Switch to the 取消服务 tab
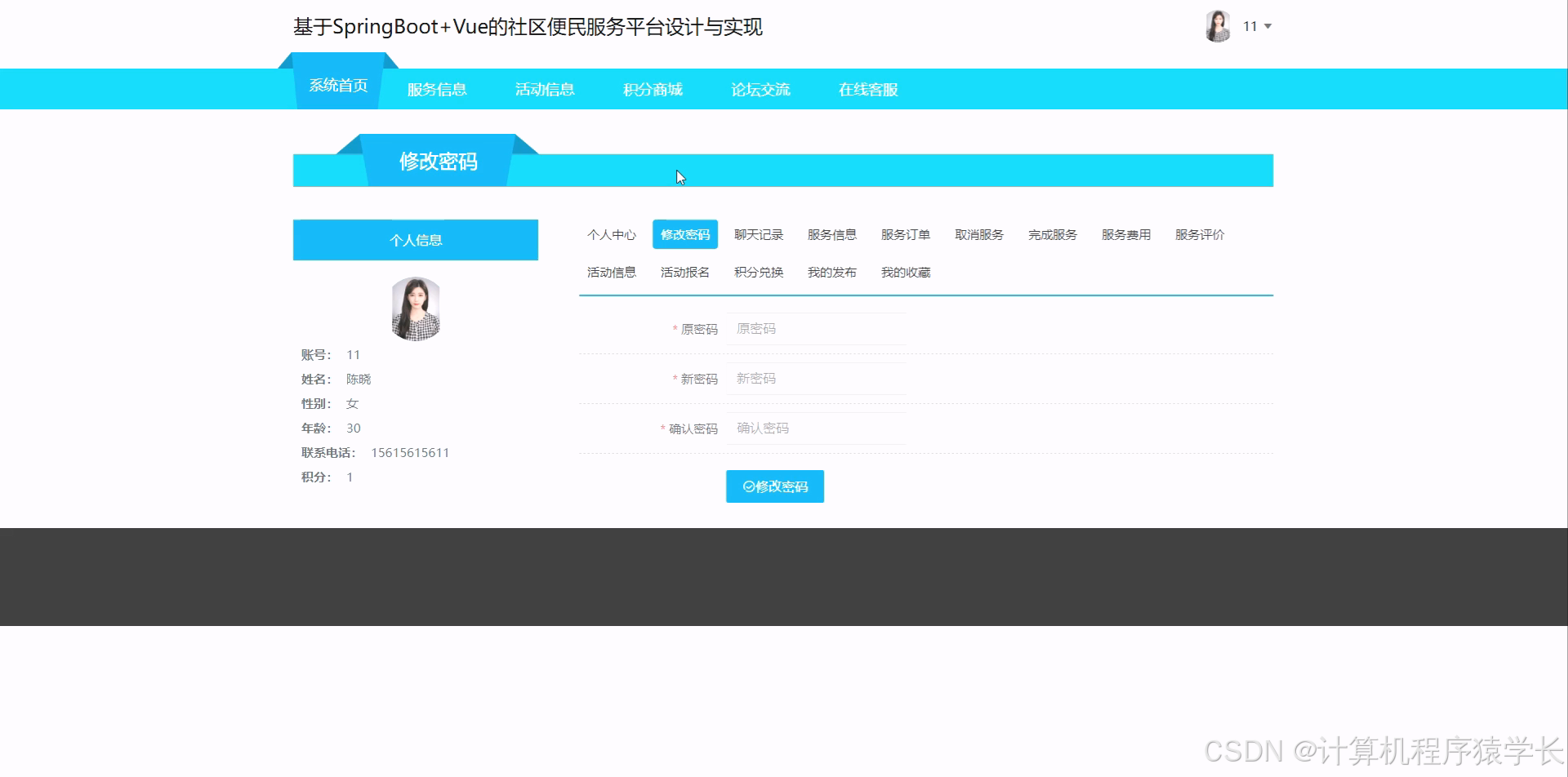Screen dimensions: 1568x777 [978, 234]
